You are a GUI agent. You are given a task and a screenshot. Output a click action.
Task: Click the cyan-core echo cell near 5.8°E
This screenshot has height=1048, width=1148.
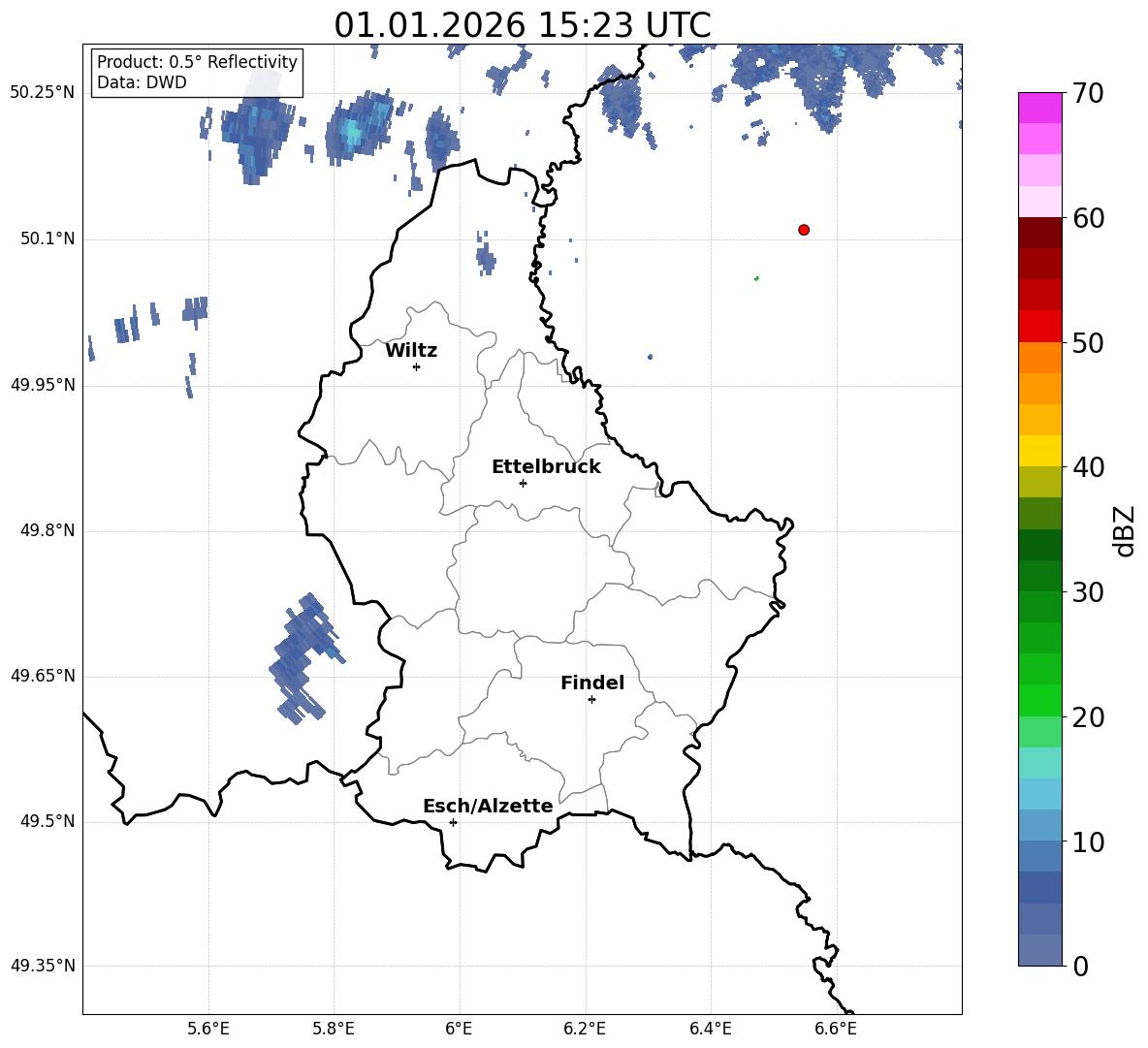[x=359, y=129]
